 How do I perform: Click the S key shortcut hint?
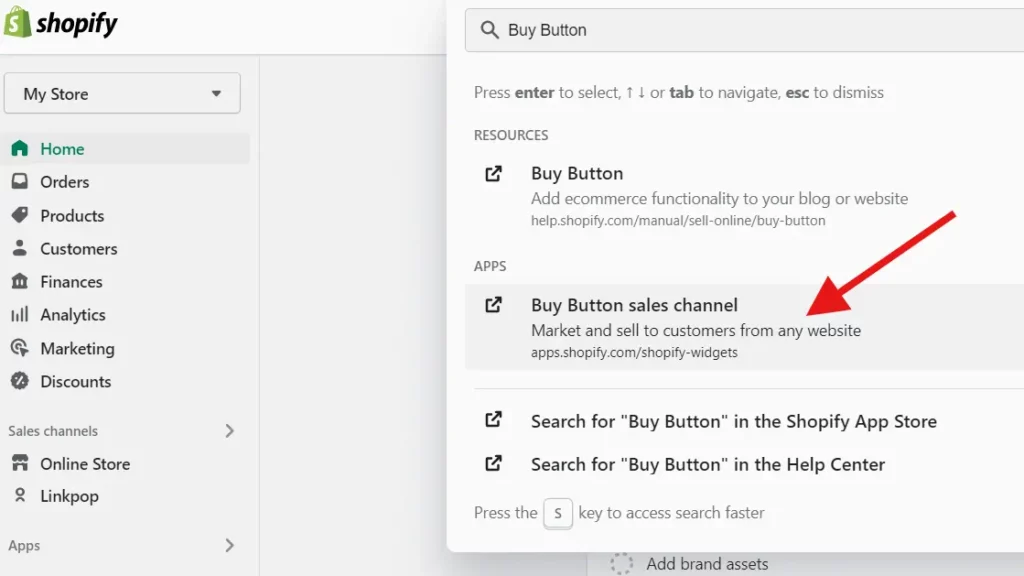coord(558,513)
